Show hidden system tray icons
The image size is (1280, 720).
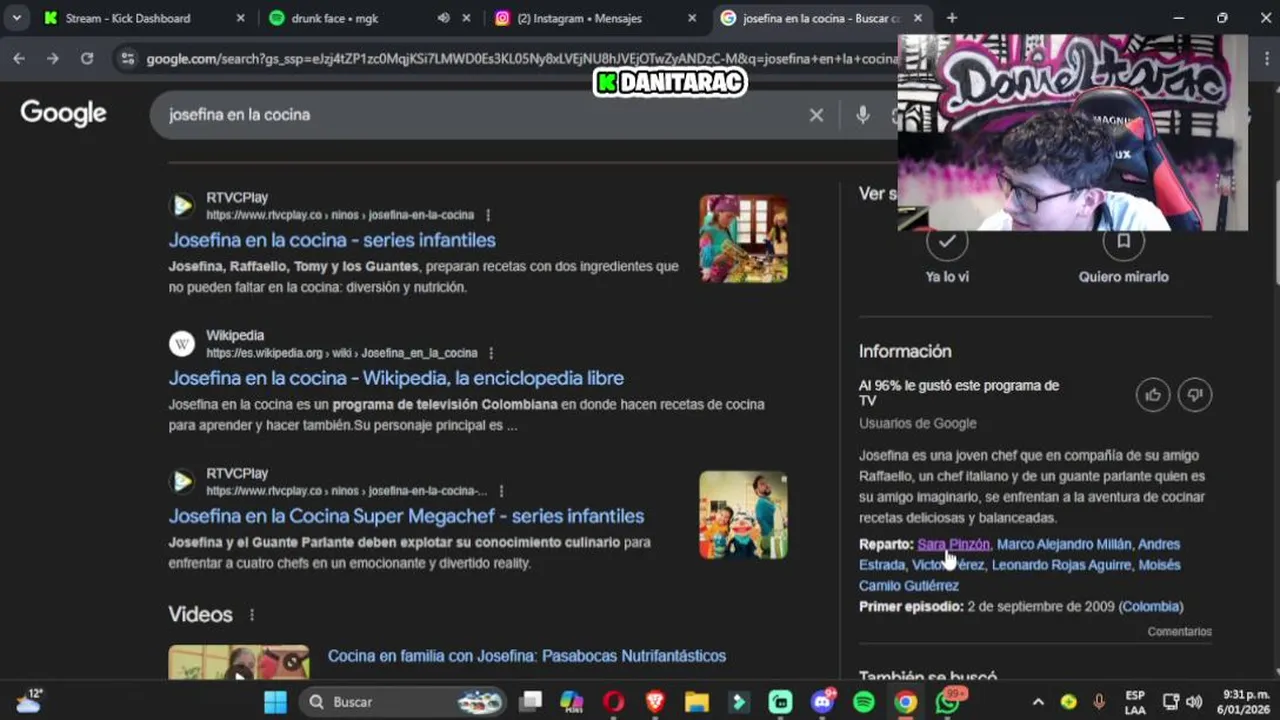[1038, 702]
